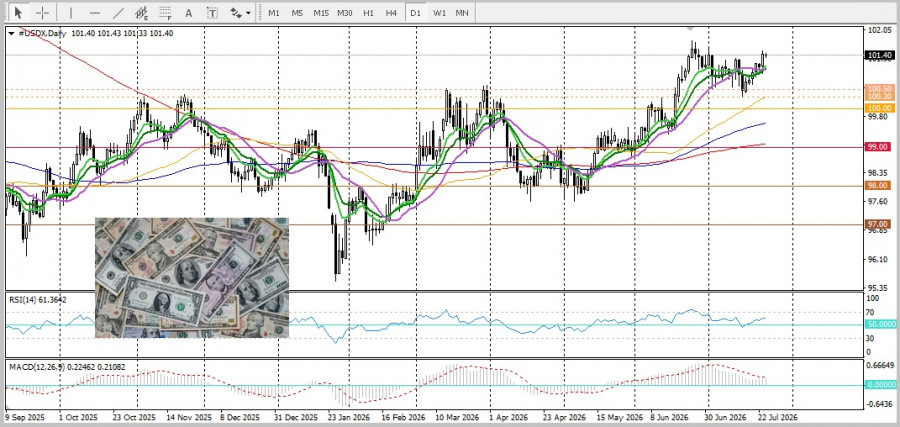Click the dollar bills image on chart
Viewport: 900px width, 427px height.
click(x=192, y=277)
